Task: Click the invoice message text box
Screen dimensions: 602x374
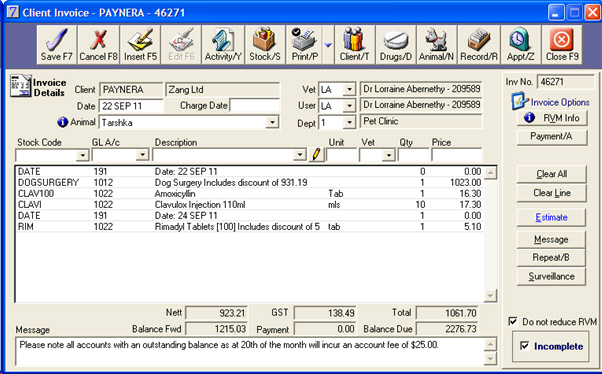Action: (x=250, y=351)
